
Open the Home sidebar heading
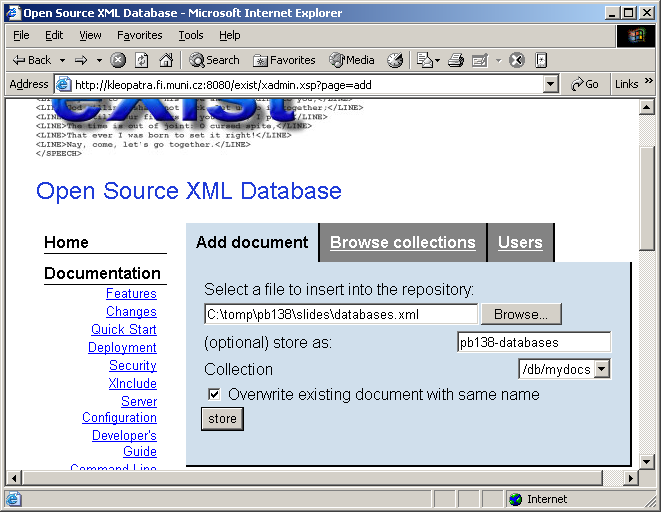tap(66, 242)
